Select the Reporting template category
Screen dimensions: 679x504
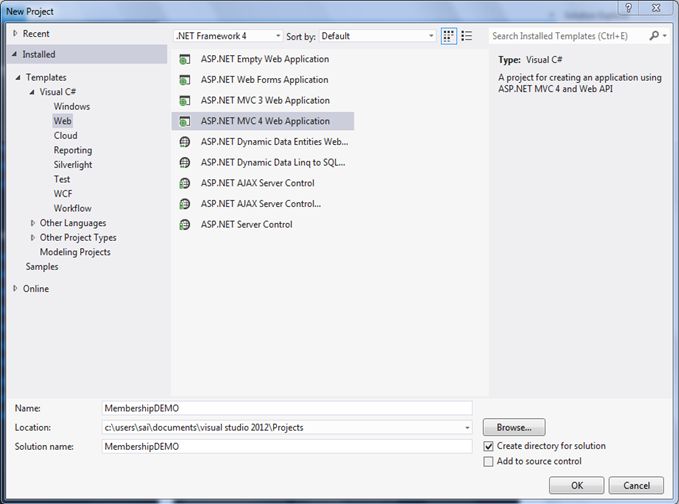pyautogui.click(x=73, y=150)
